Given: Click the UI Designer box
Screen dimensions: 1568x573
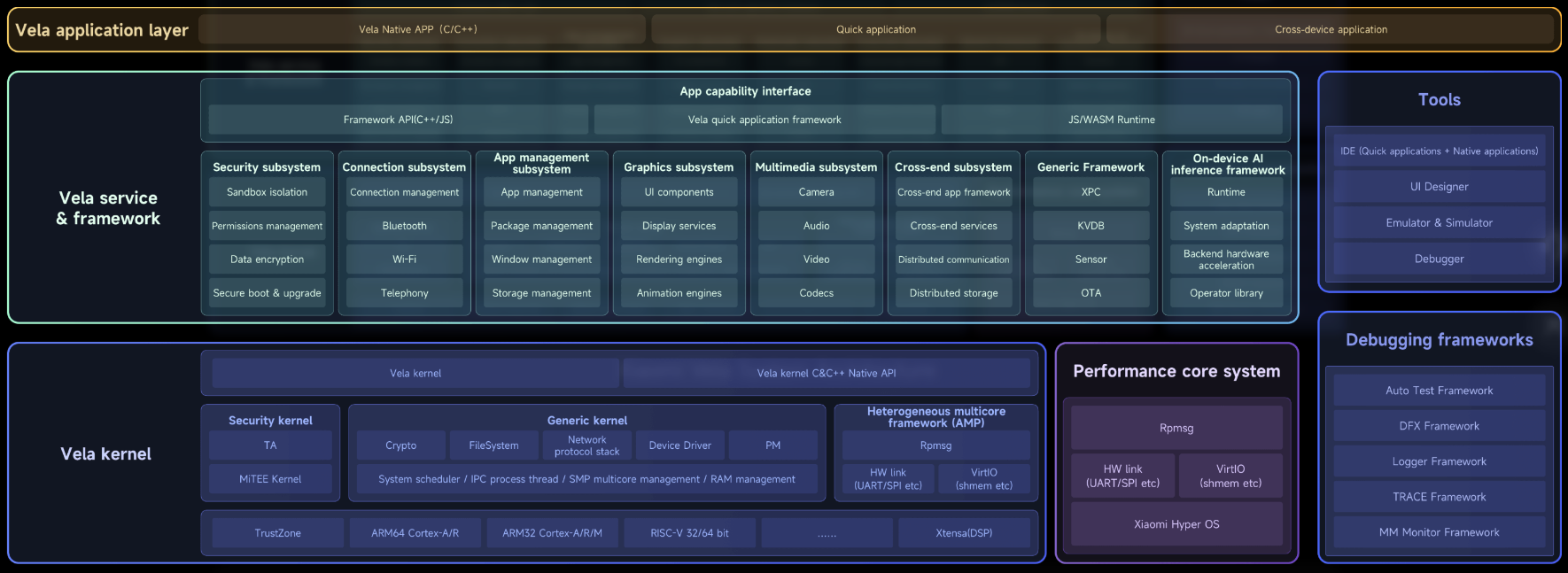Looking at the screenshot, I should [x=1440, y=187].
